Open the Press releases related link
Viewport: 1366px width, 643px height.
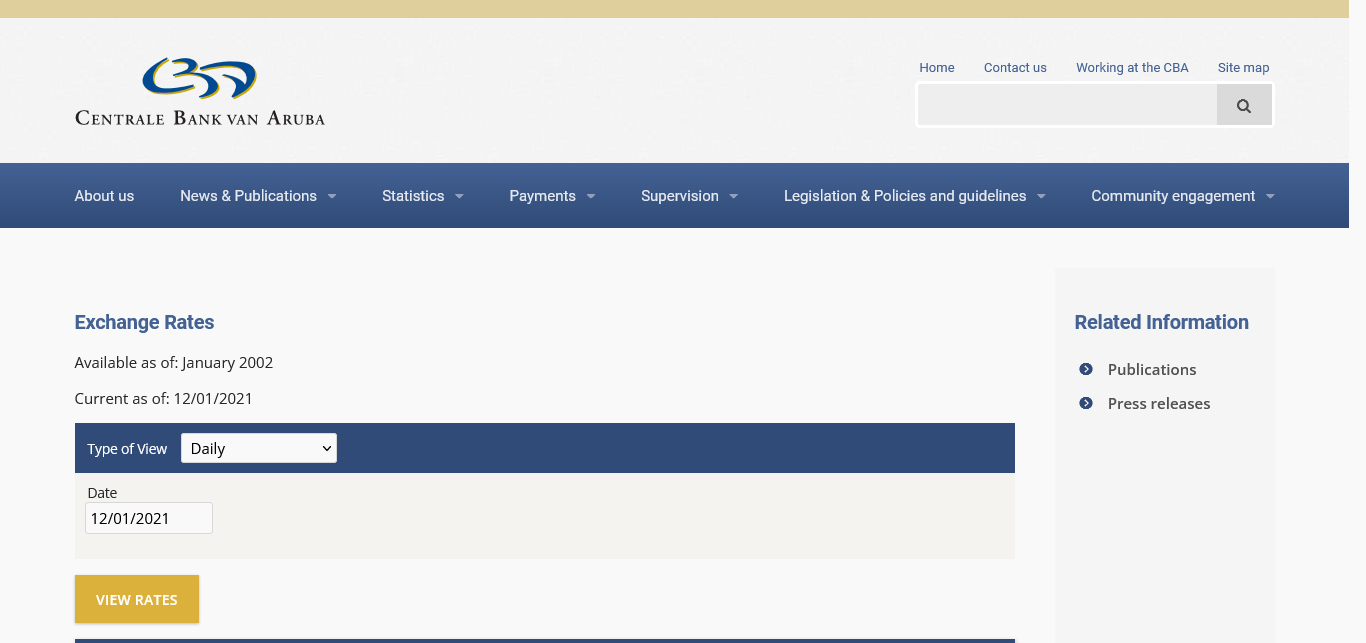1159,403
